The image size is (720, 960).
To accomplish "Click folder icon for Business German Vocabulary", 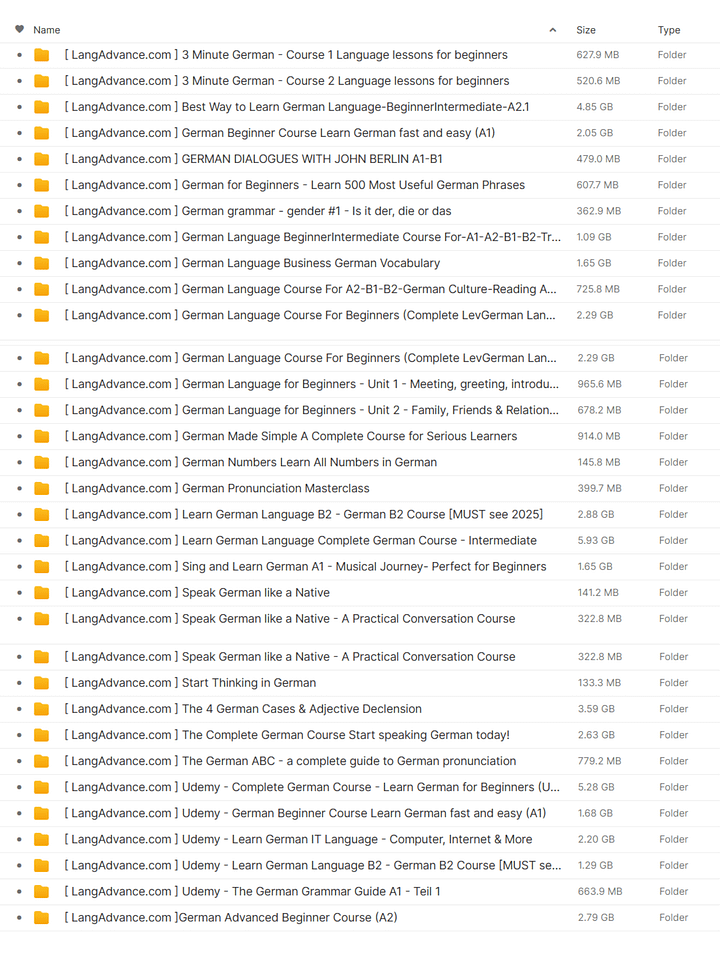I will tap(42, 263).
